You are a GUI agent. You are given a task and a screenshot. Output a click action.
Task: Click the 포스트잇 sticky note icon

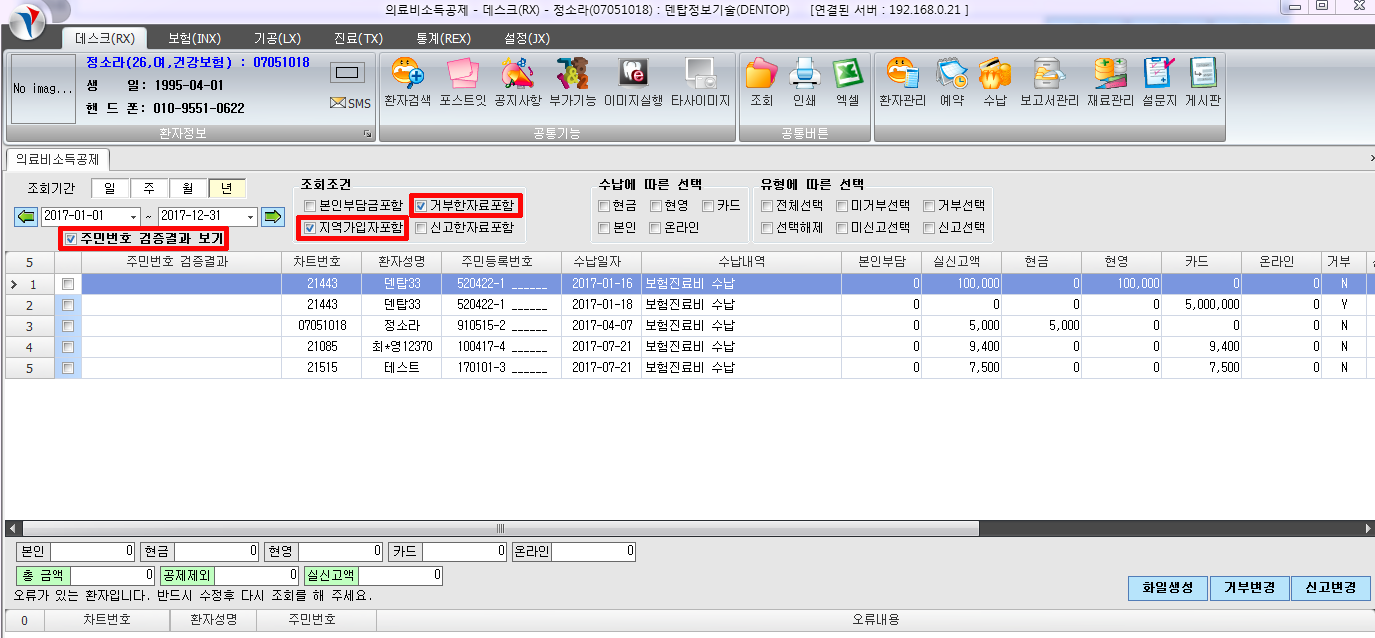pos(463,83)
